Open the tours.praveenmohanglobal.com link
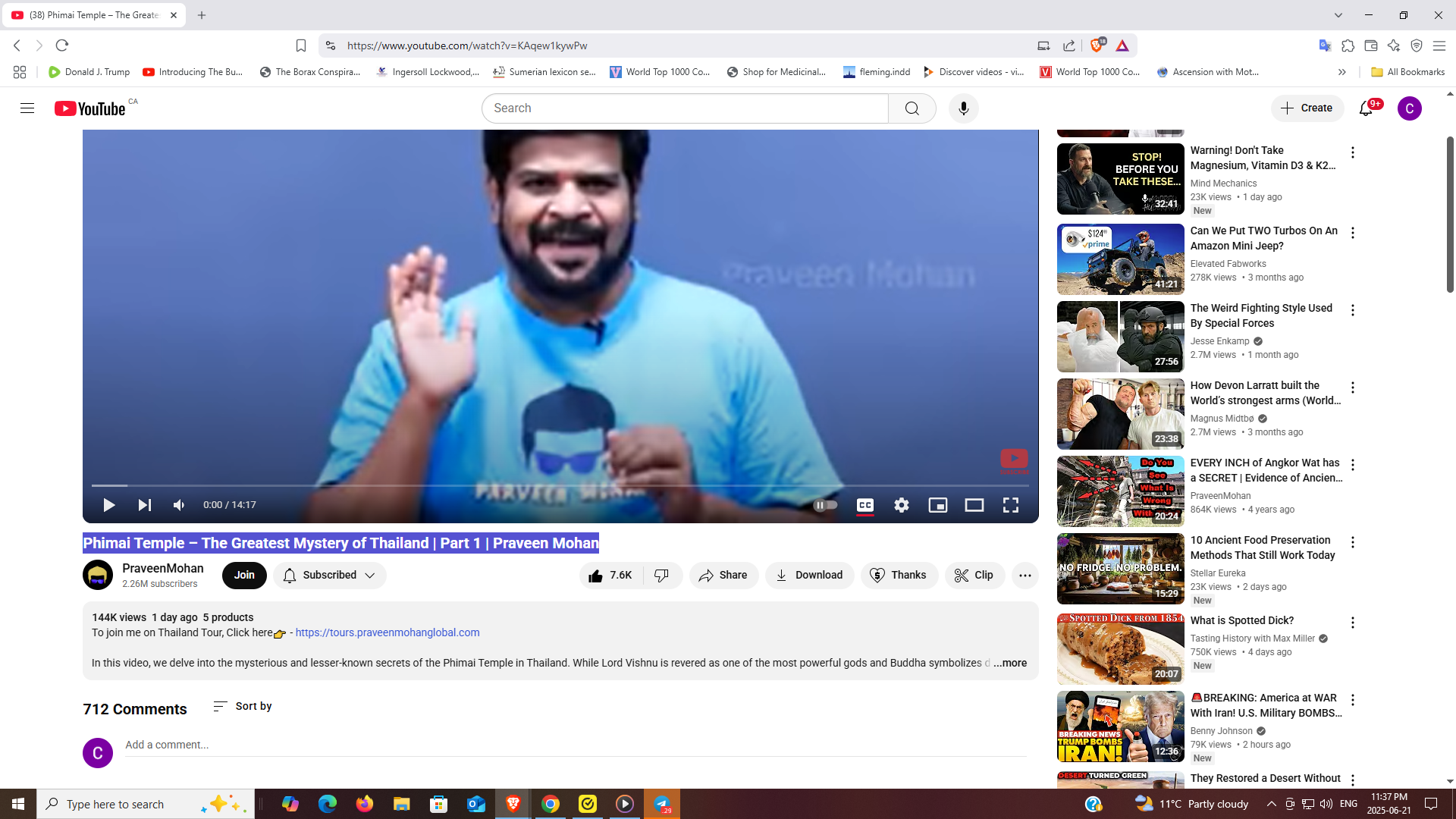The image size is (1456, 819). [388, 632]
